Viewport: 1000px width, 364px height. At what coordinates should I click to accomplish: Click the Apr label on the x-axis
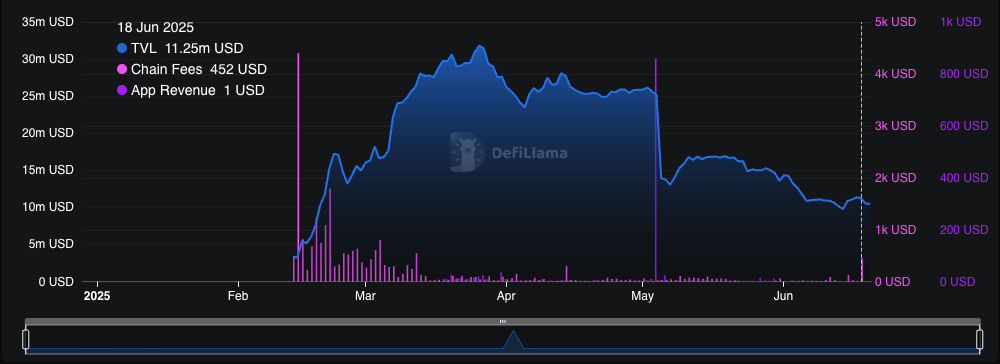[x=506, y=296]
